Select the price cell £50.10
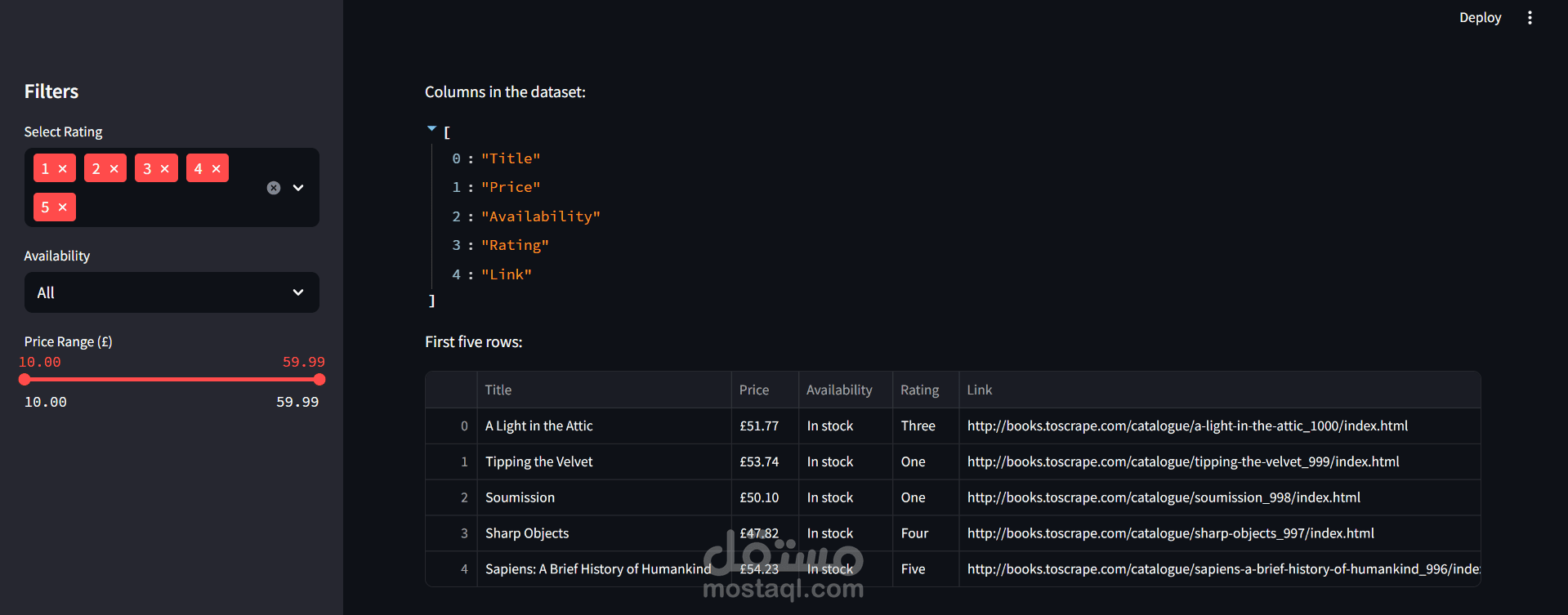The height and width of the screenshot is (615, 1568). pos(765,497)
